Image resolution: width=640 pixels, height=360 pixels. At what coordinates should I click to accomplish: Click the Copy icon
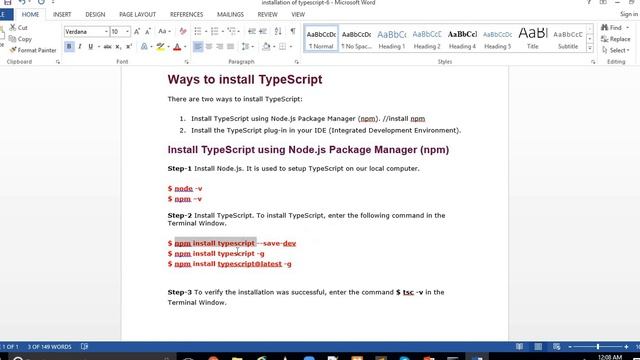(13, 39)
